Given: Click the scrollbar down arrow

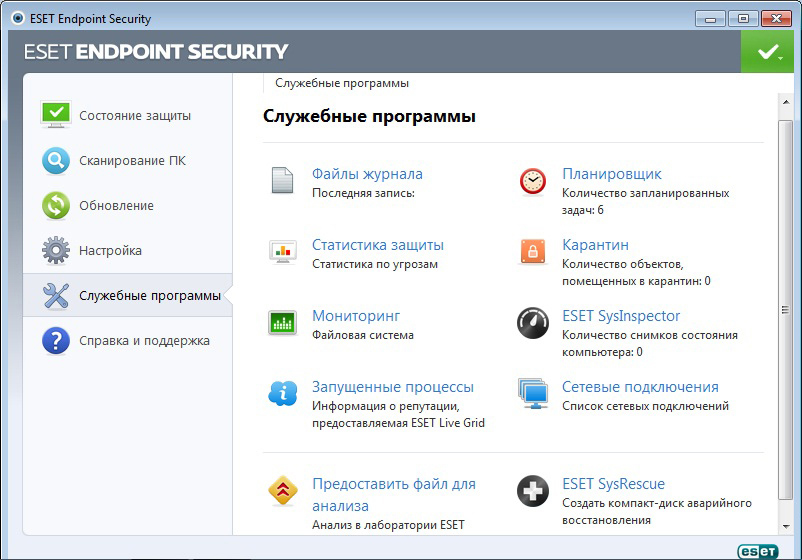Looking at the screenshot, I should [x=786, y=526].
